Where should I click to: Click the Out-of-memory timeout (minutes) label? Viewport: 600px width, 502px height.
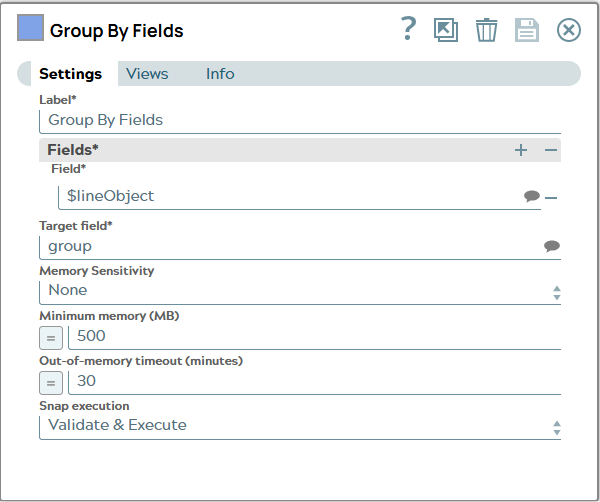click(x=141, y=361)
